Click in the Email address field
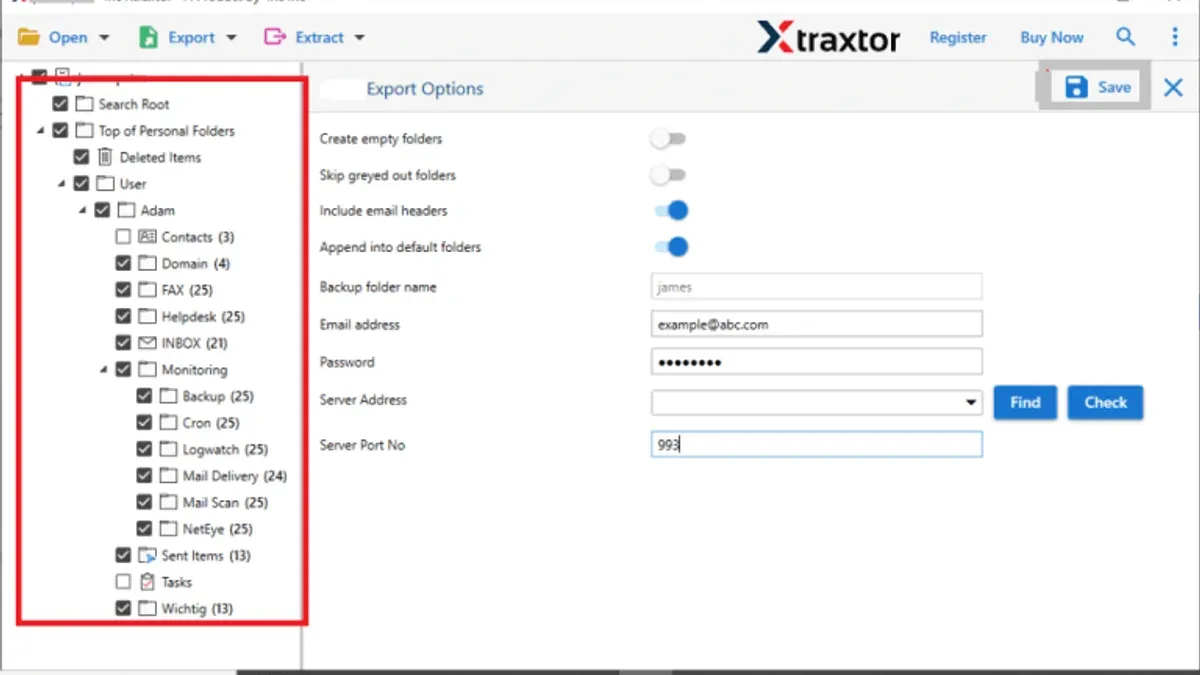This screenshot has height=675, width=1200. point(816,324)
